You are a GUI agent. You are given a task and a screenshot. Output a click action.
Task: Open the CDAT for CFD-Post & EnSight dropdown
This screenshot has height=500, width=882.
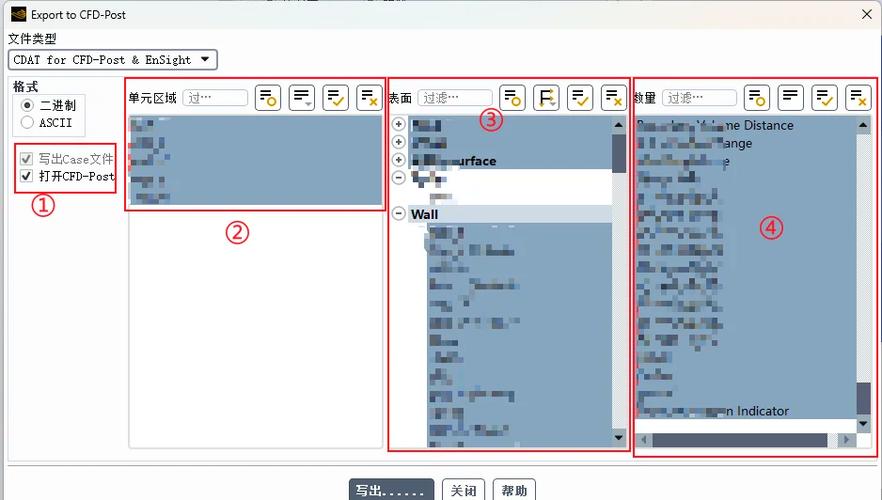(112, 60)
